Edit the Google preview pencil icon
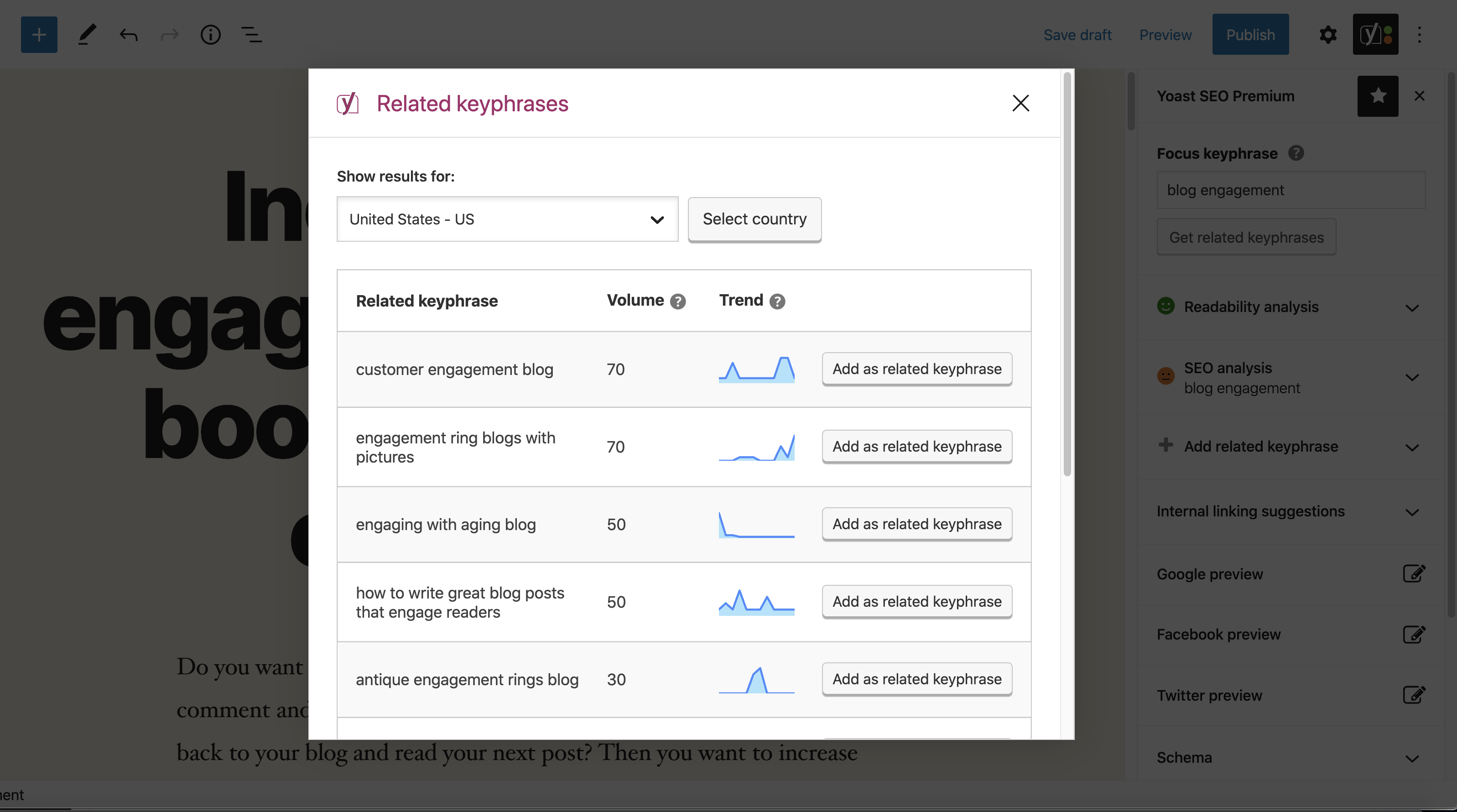This screenshot has width=1457, height=812. (1415, 573)
